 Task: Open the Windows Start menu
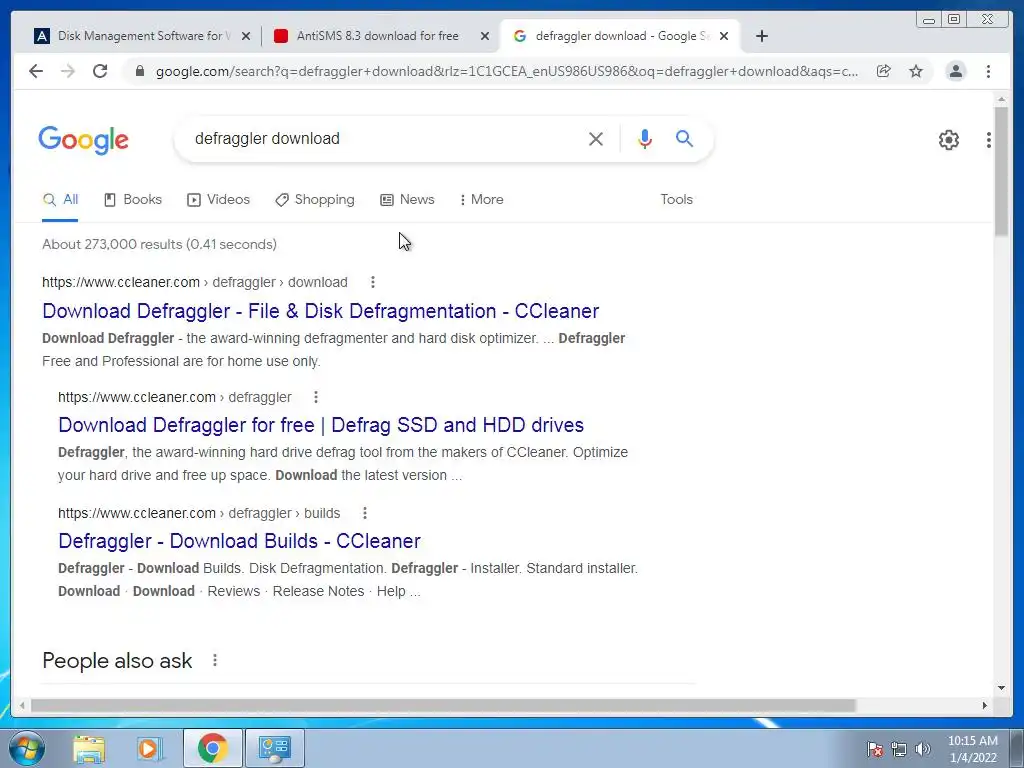pyautogui.click(x=26, y=748)
